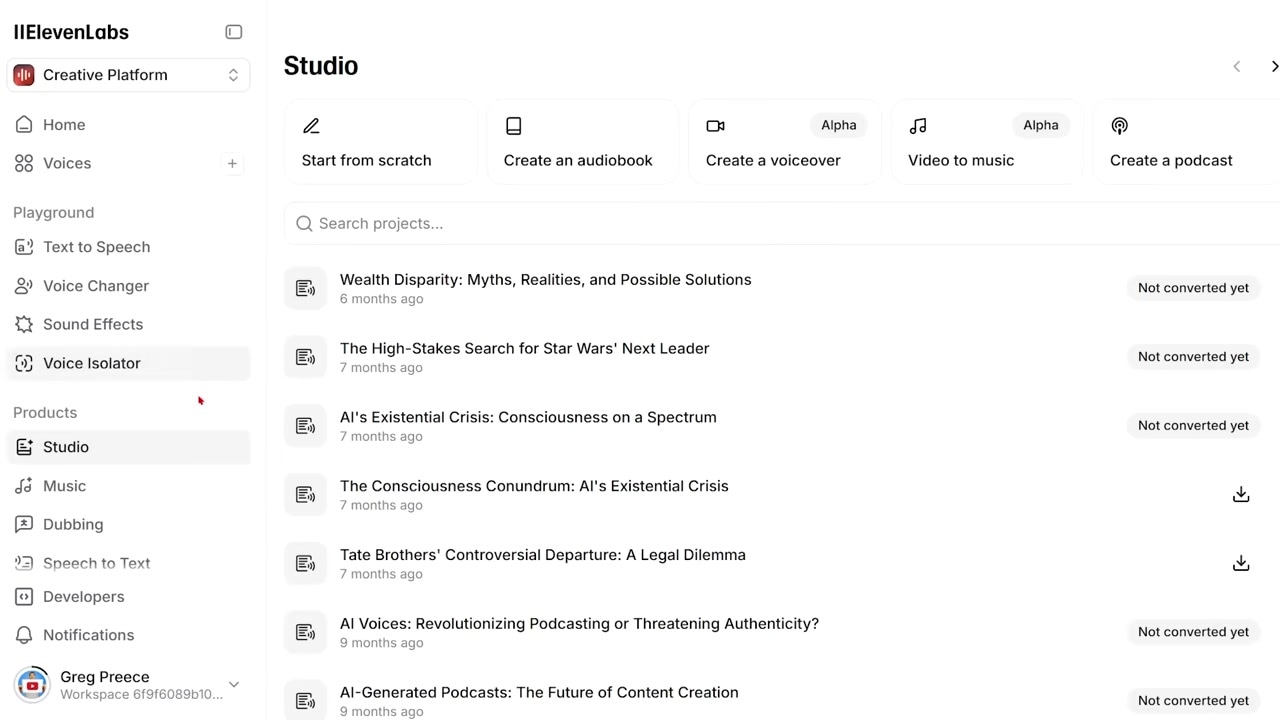The height and width of the screenshot is (720, 1280).
Task: Click the Greg Preece profile avatar
Action: point(32,685)
